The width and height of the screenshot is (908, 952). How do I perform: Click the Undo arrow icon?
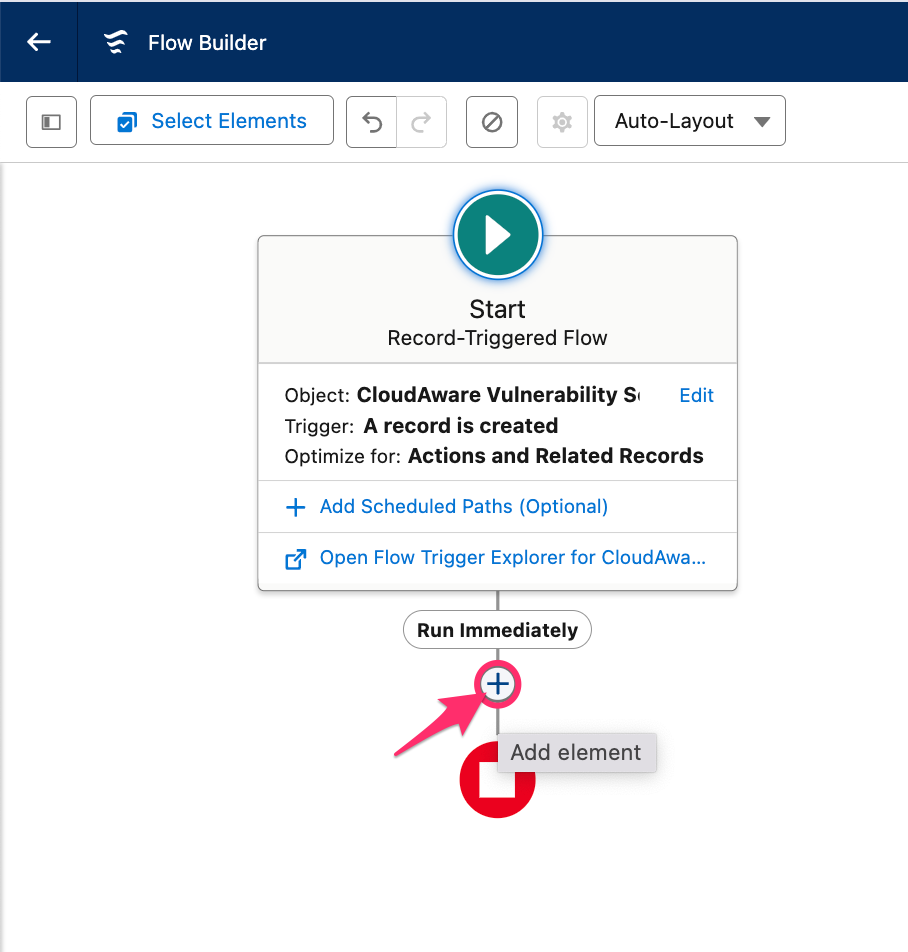click(371, 120)
